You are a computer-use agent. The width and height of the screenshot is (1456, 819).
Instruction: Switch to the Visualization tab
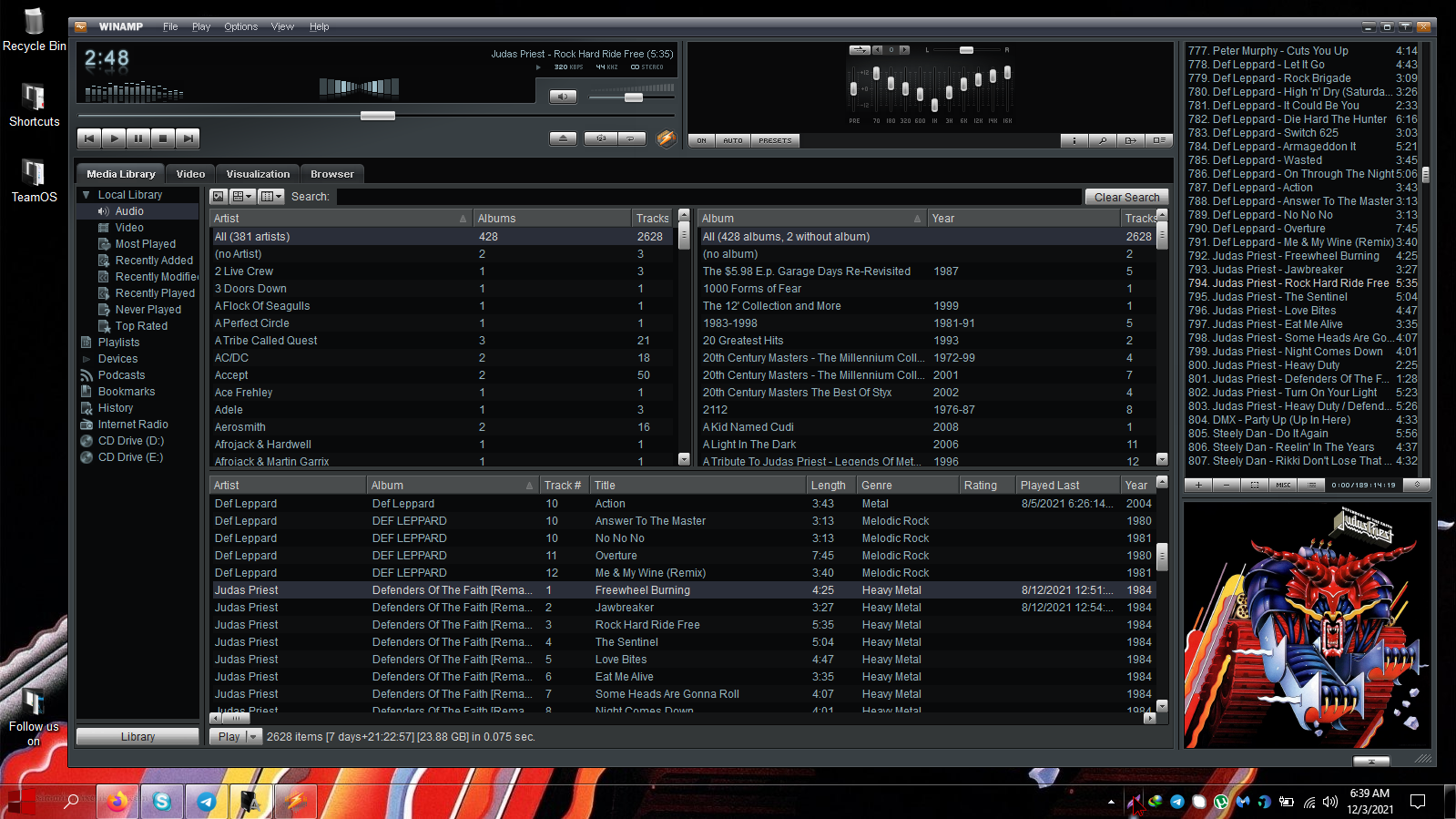coord(258,174)
